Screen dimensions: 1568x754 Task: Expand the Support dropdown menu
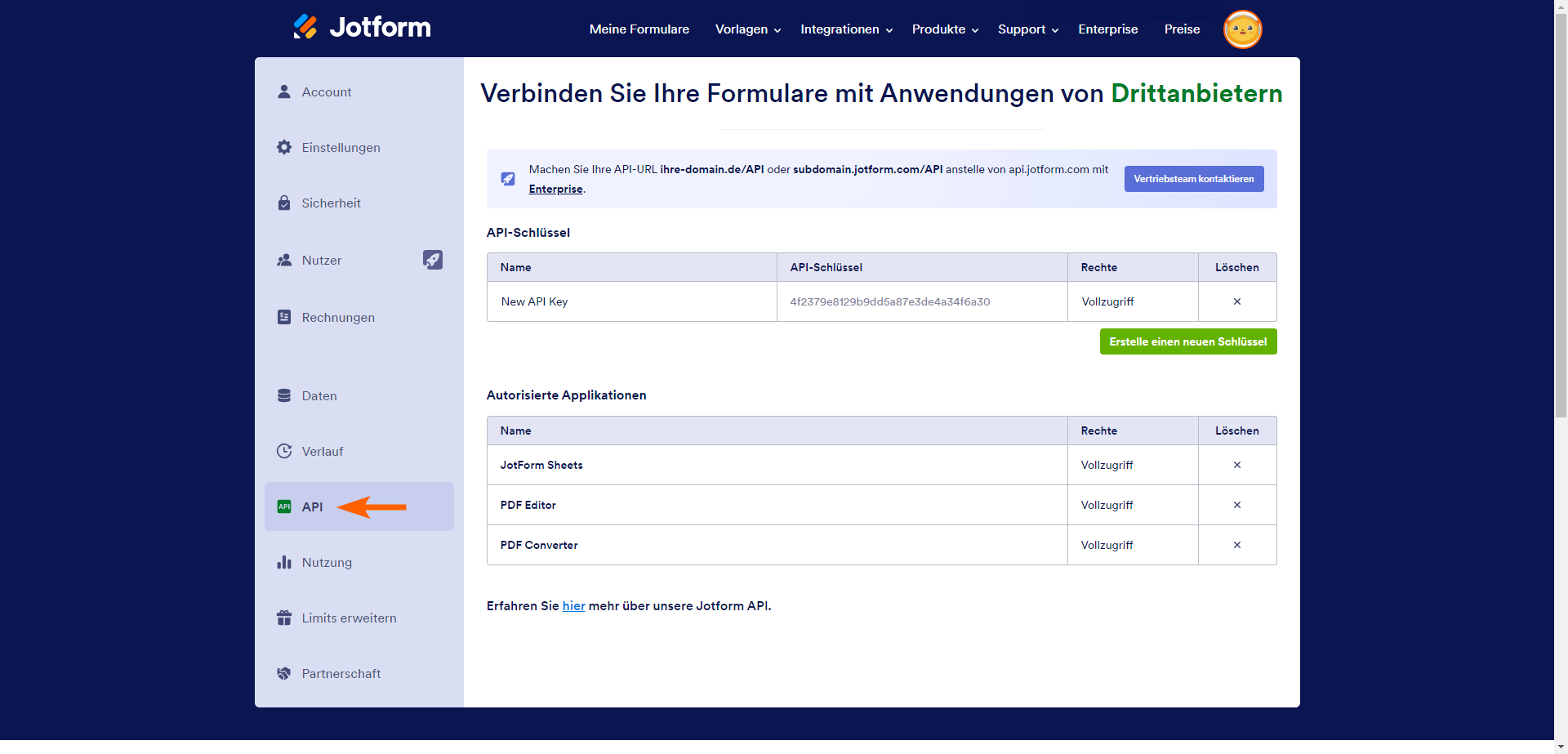tap(1029, 29)
